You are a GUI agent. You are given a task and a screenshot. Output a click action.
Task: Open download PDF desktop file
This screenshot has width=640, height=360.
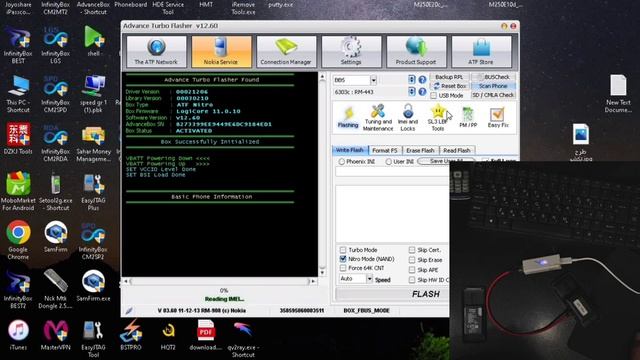pyautogui.click(x=206, y=336)
